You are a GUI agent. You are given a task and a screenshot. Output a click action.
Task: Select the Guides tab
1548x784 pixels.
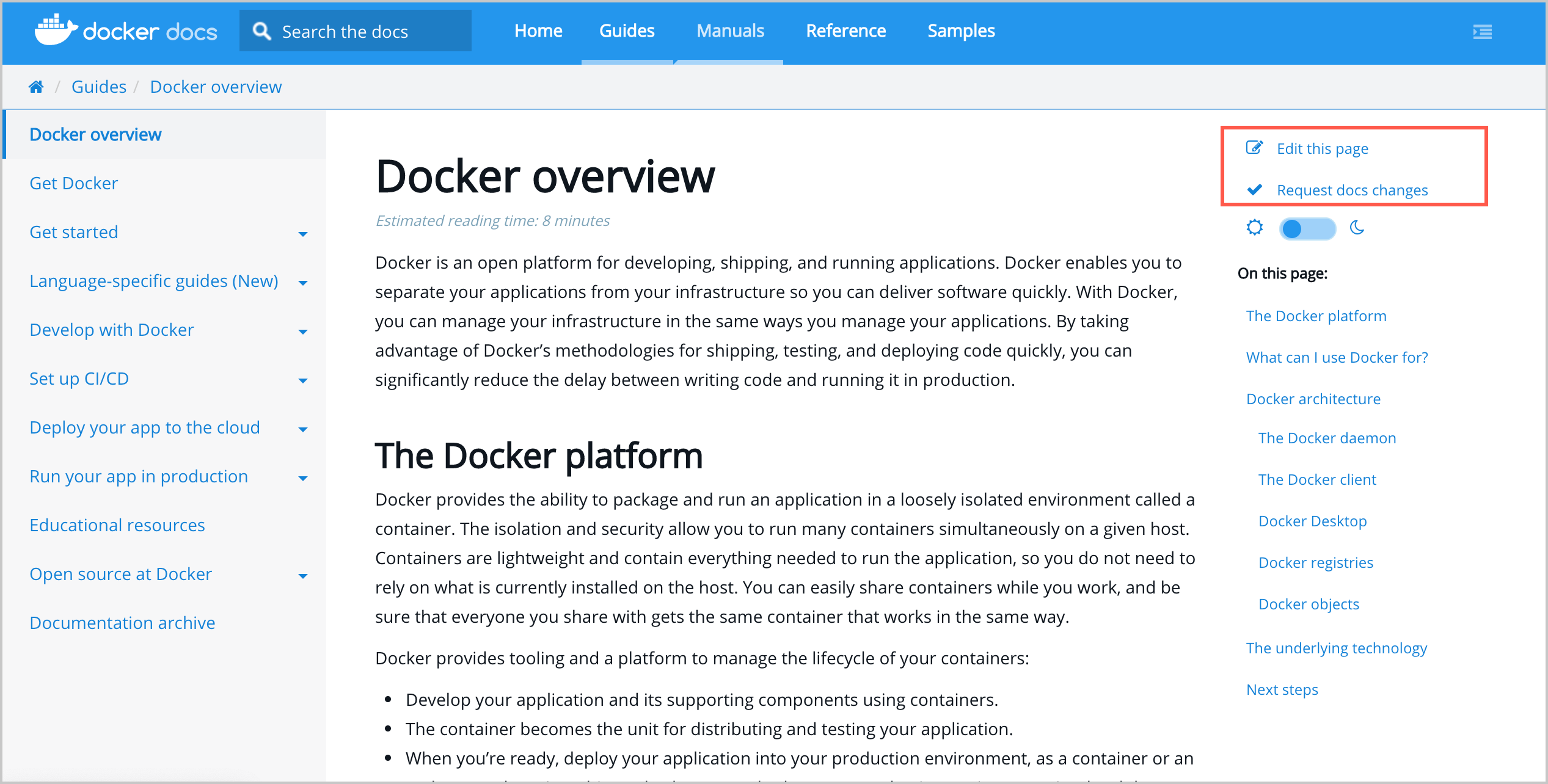pyautogui.click(x=626, y=31)
